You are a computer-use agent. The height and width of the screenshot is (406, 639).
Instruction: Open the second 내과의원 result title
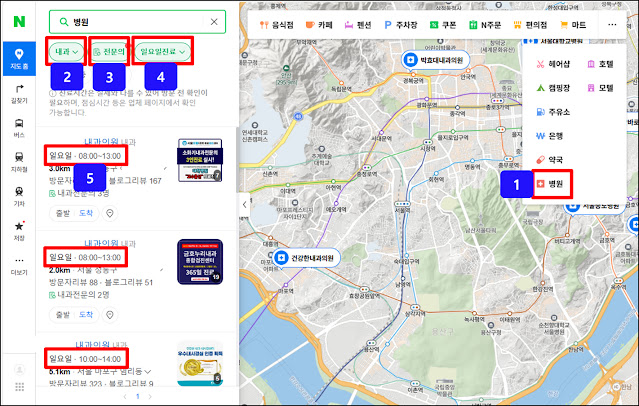tap(101, 243)
